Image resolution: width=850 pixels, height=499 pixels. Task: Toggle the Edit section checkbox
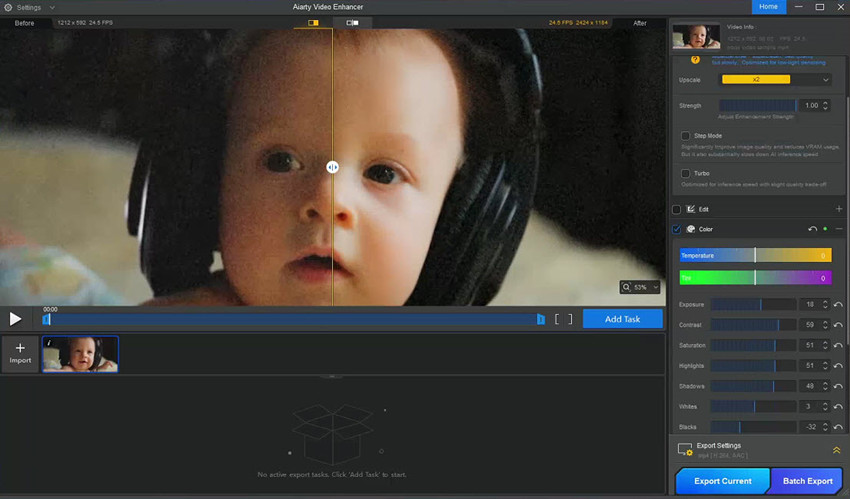click(677, 209)
